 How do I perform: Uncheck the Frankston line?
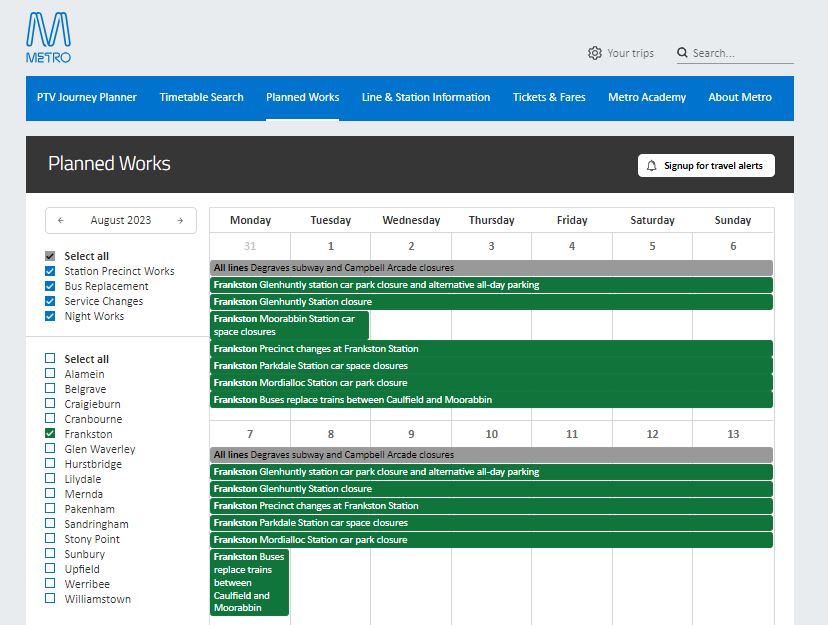tap(50, 433)
